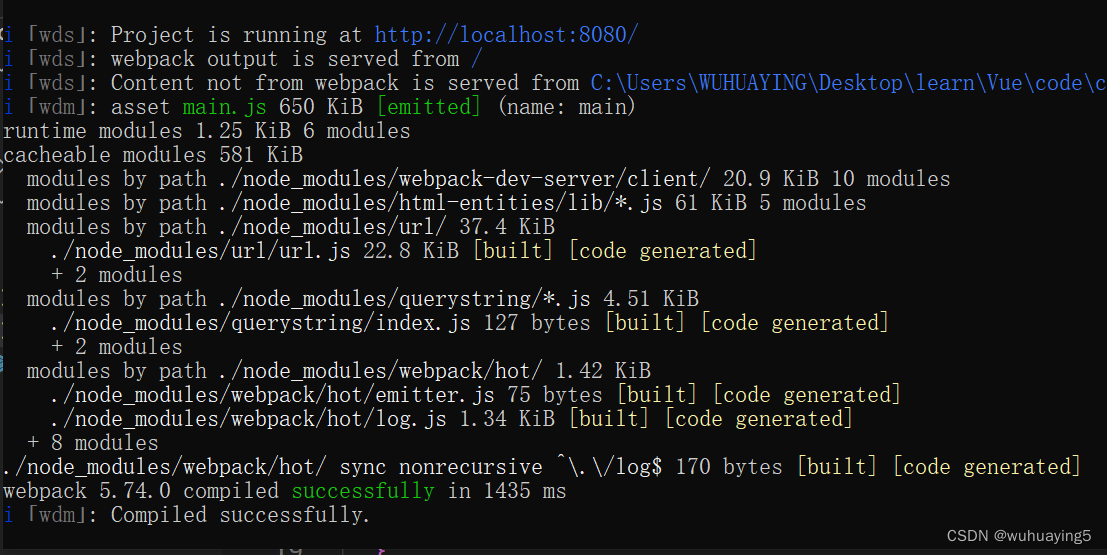The height and width of the screenshot is (555, 1107).
Task: Click the webpack/hot/emitter.js path
Action: tap(273, 395)
